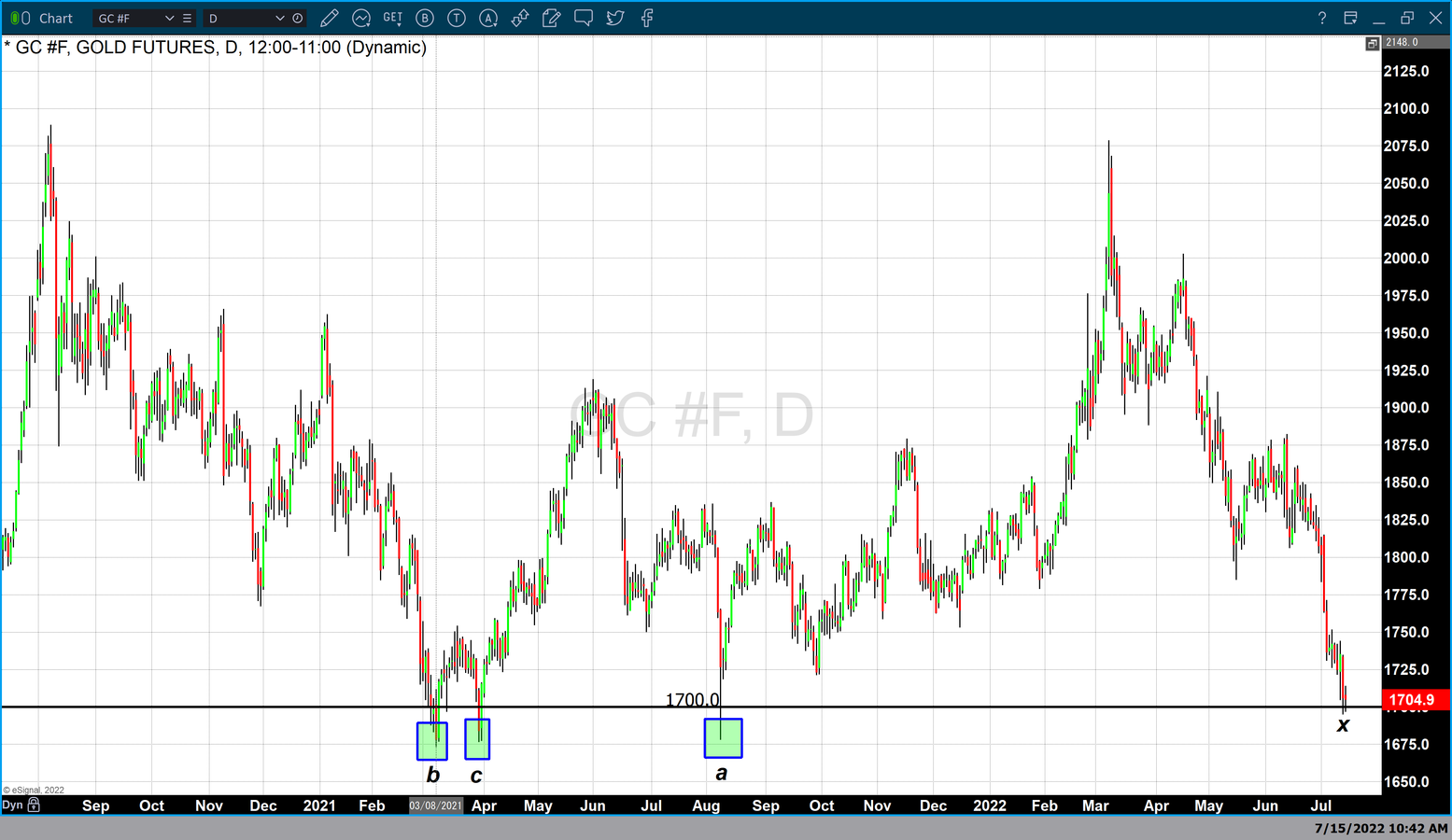Click the up-down arrows trade icon
The height and width of the screenshot is (840, 1452).
point(520,18)
